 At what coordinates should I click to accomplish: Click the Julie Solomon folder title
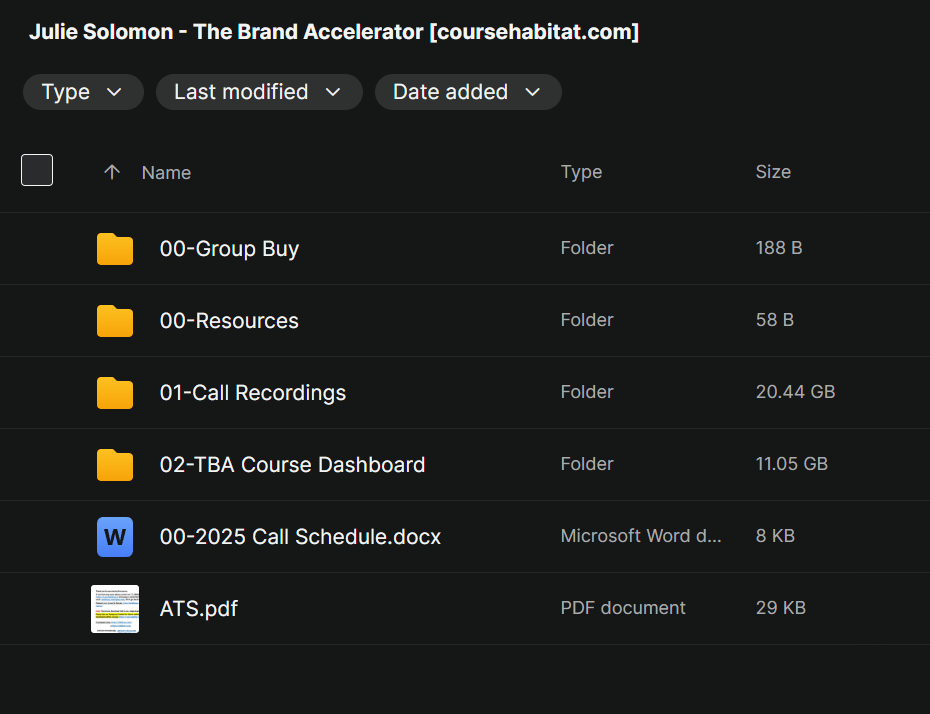[334, 32]
